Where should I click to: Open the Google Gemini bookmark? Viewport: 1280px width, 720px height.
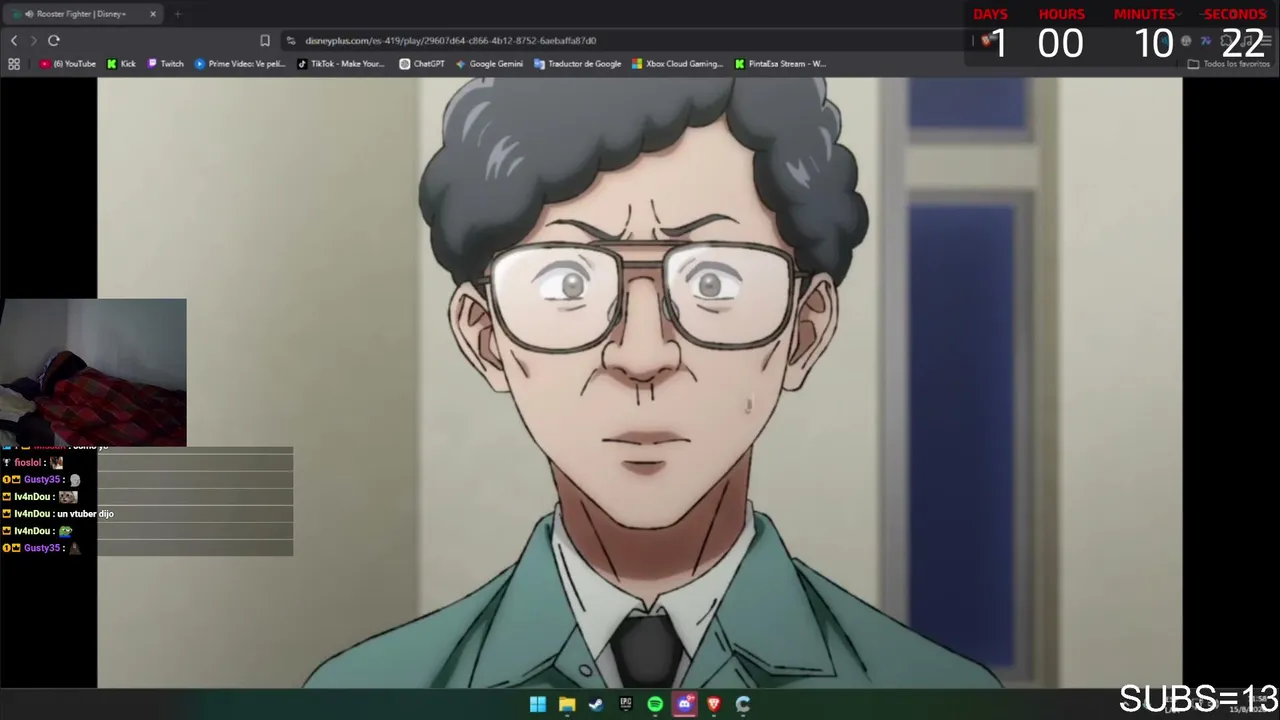tap(489, 64)
